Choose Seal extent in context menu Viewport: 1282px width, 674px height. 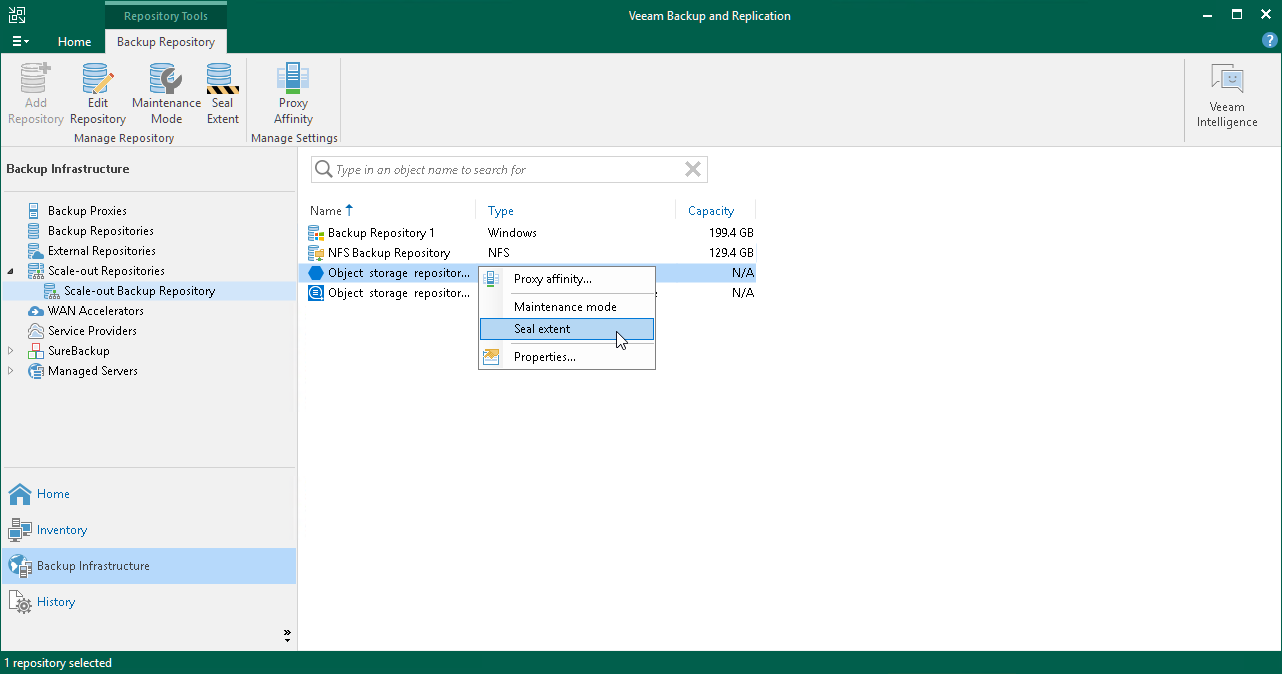point(542,329)
